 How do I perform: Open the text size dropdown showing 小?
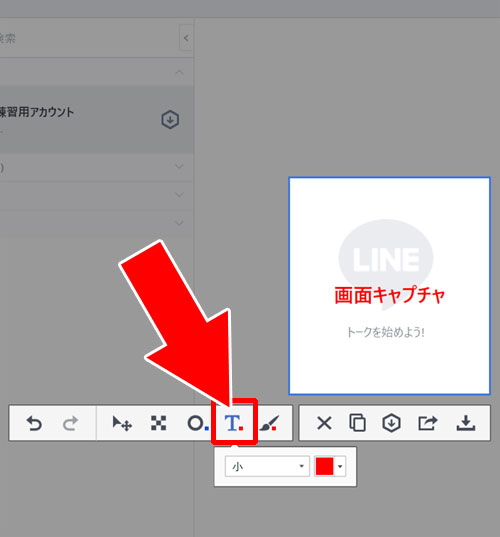point(267,466)
